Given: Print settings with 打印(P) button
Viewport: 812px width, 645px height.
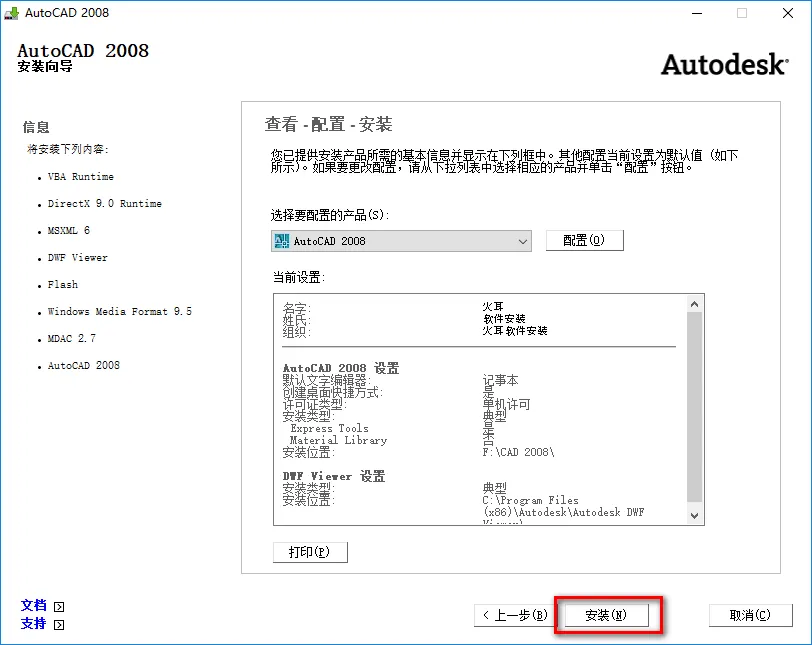Looking at the screenshot, I should click(x=310, y=552).
